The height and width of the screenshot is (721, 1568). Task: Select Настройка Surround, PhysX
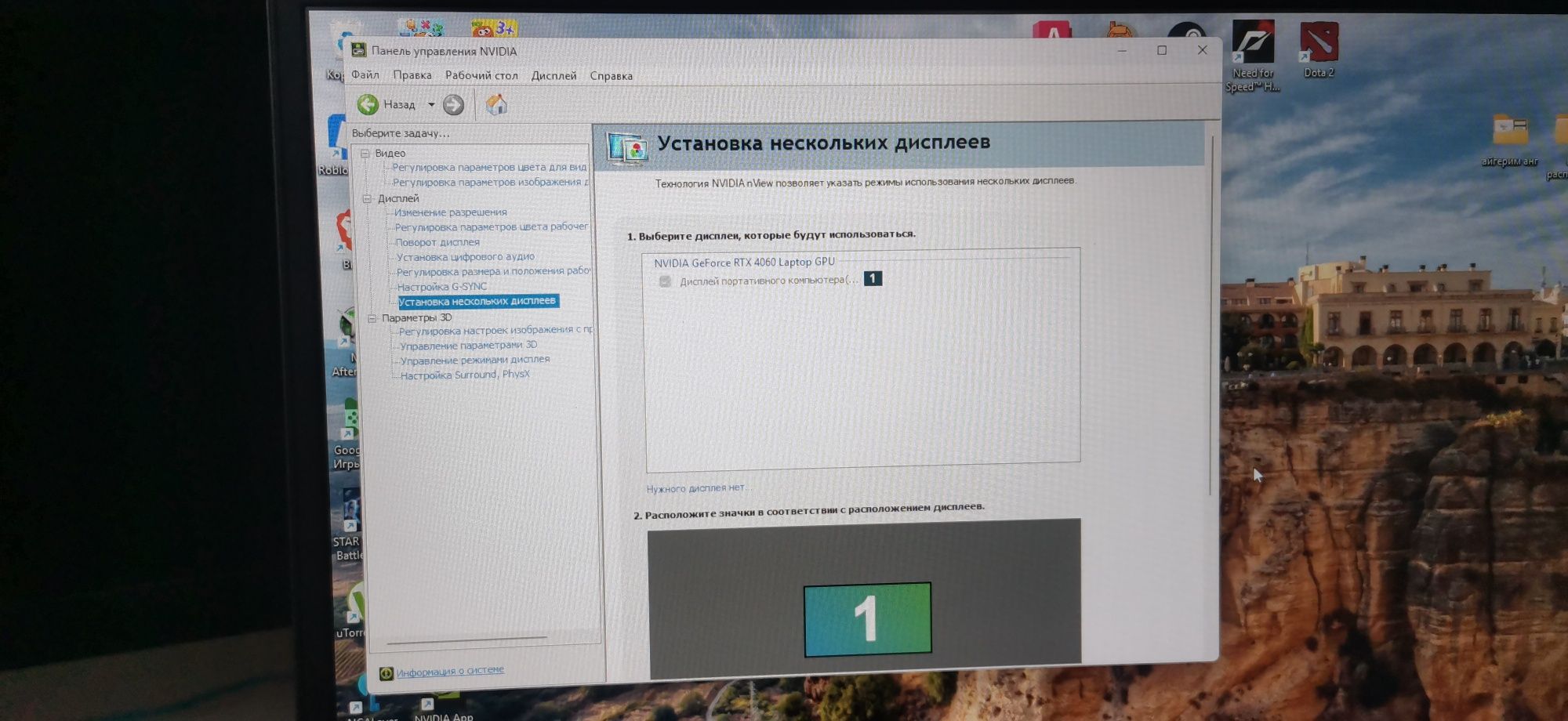coord(465,375)
